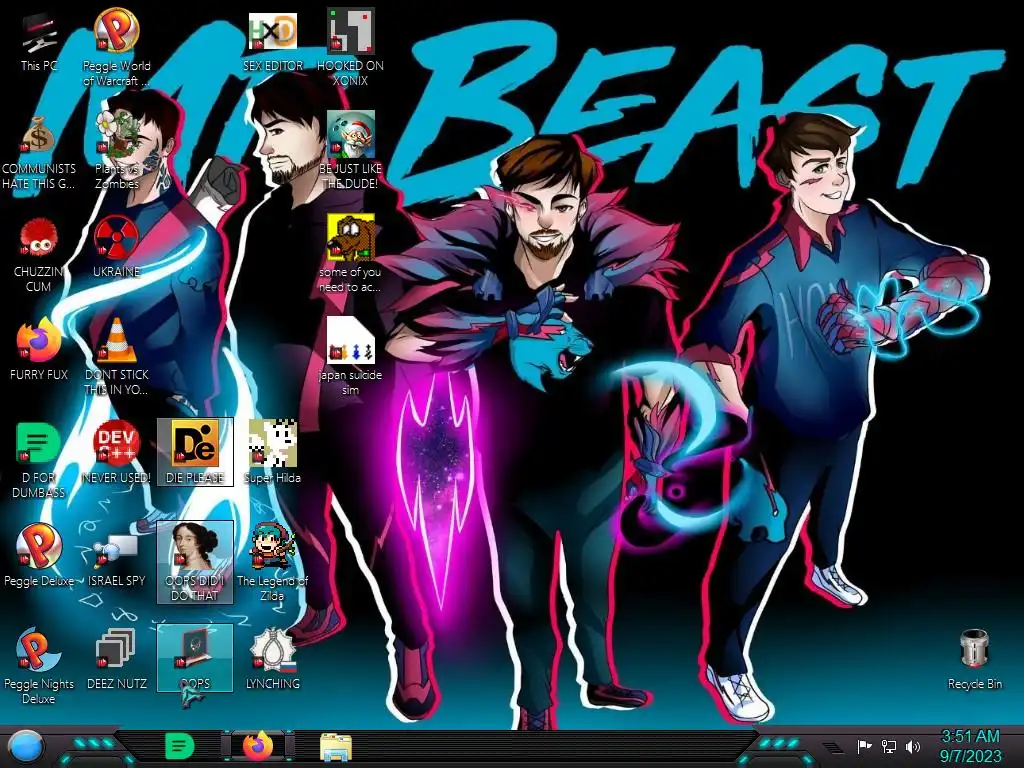
Task: Open the network status tray icon
Action: 889,746
